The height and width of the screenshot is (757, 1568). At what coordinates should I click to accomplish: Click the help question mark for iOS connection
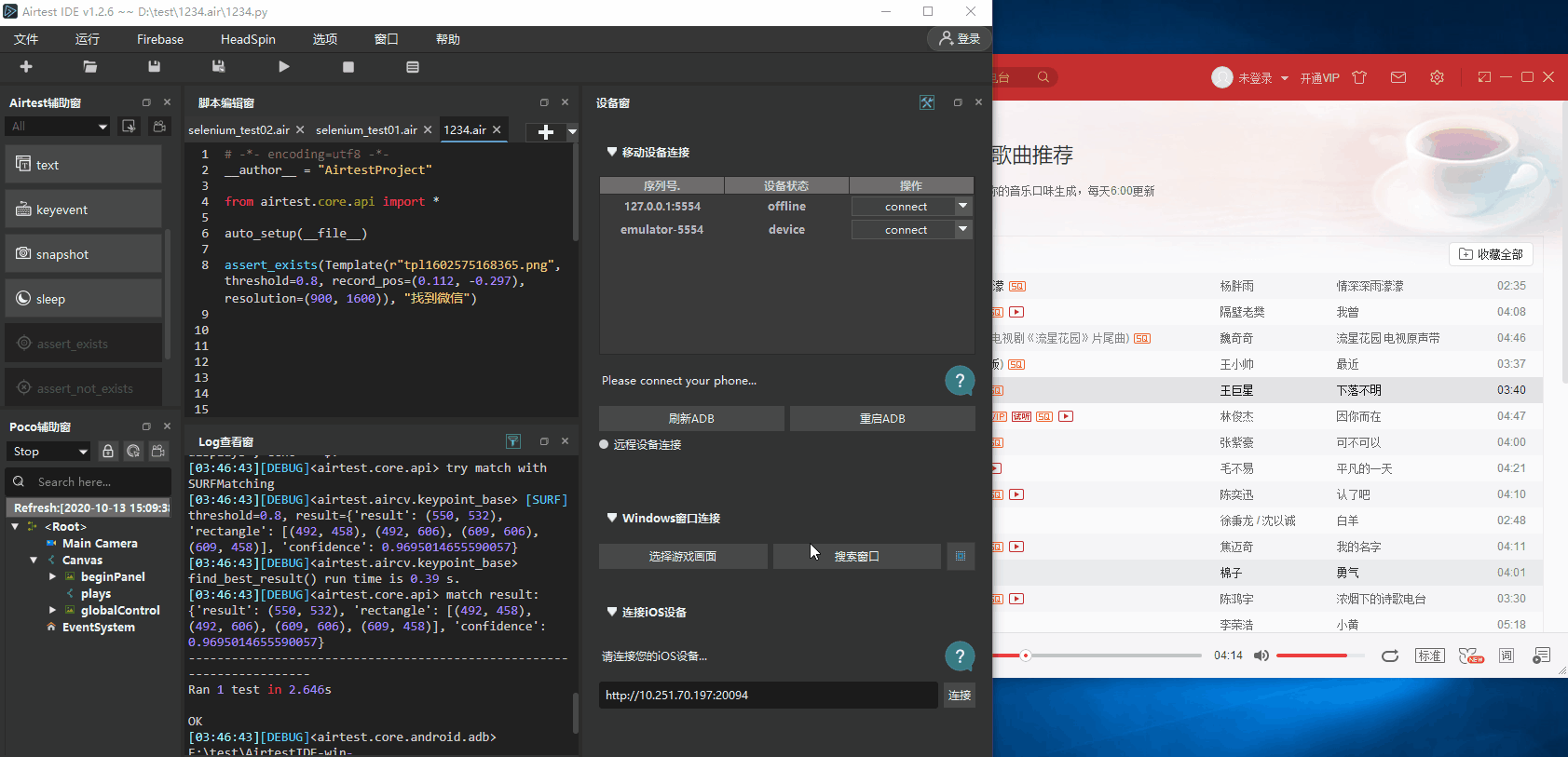[x=960, y=656]
